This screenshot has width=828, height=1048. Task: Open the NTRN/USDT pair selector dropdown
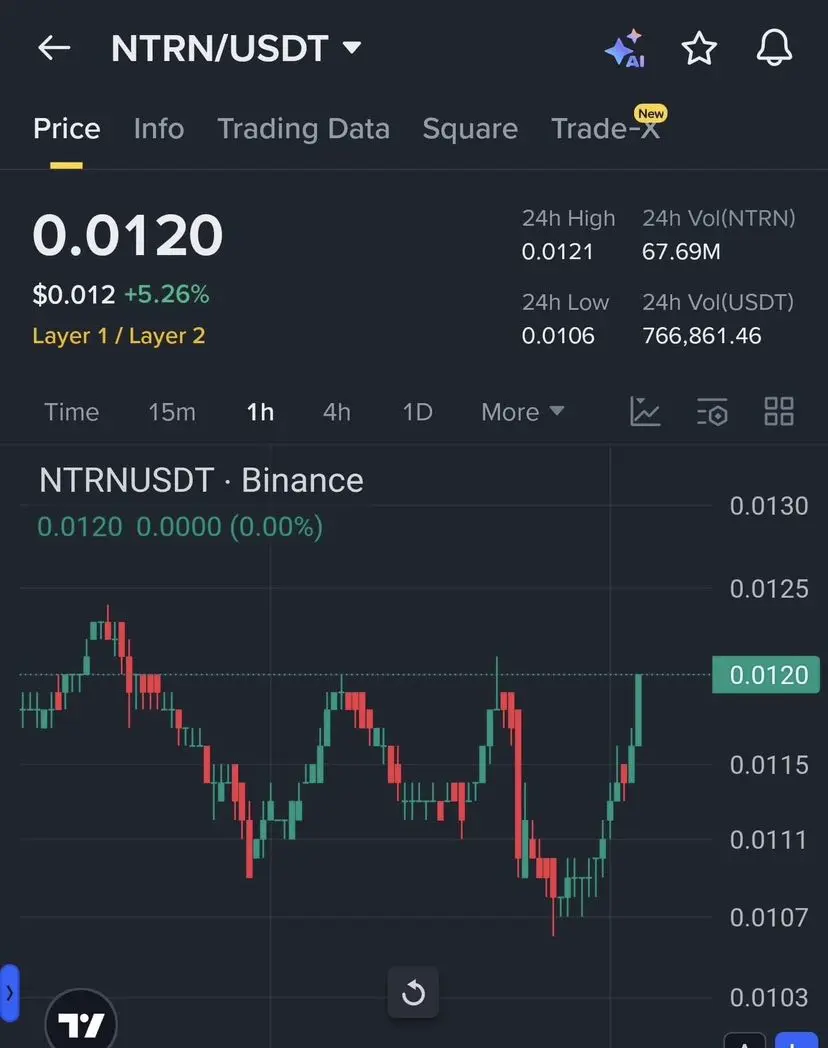click(236, 48)
